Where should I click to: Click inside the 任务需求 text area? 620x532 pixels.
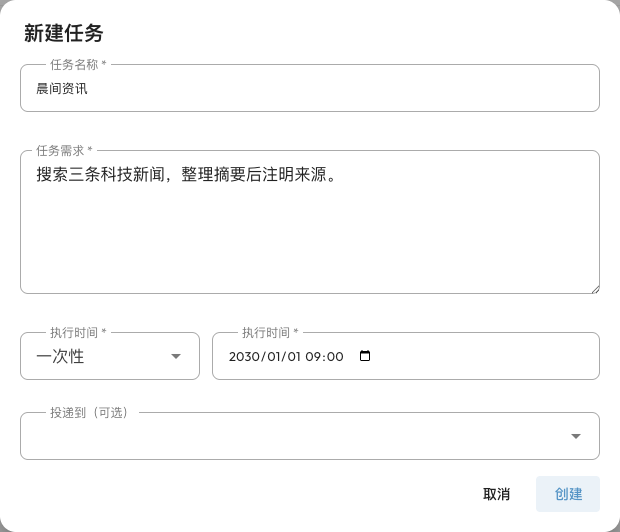[x=310, y=222]
